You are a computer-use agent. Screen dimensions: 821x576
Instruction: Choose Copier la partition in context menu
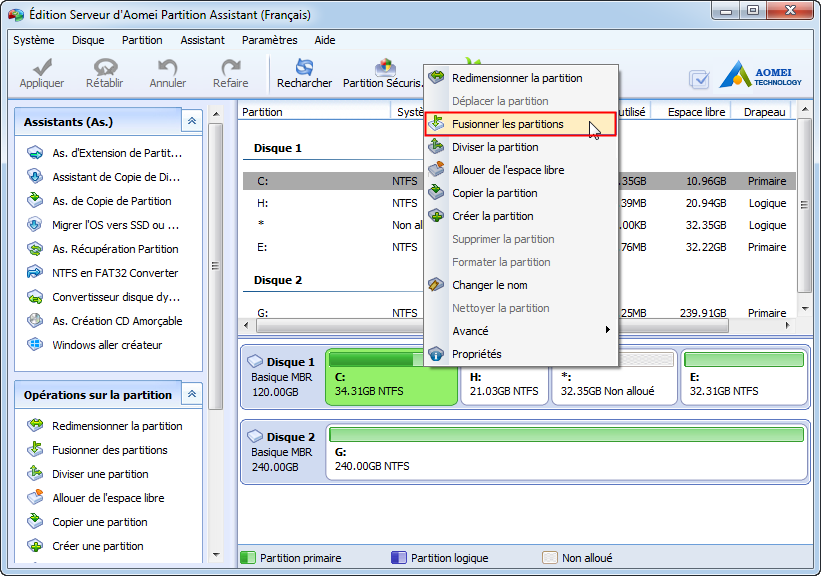520,193
